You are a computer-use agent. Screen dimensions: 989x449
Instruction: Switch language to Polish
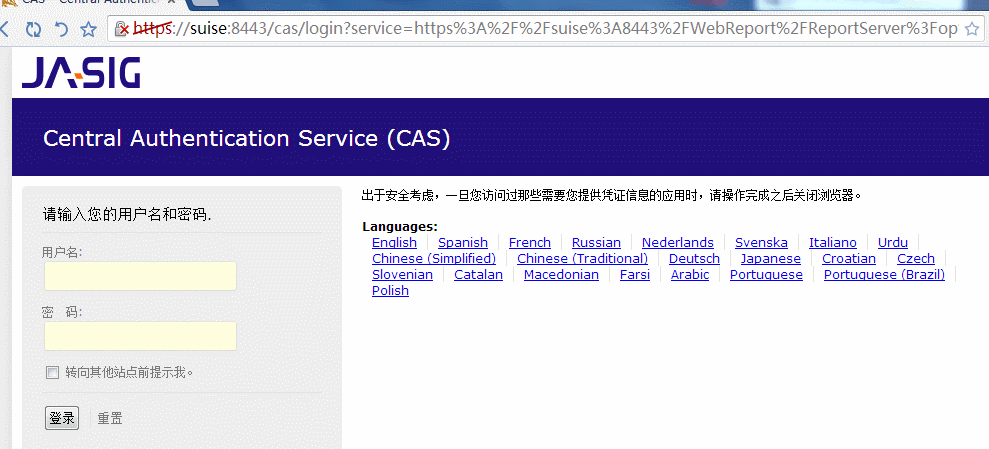[x=390, y=291]
